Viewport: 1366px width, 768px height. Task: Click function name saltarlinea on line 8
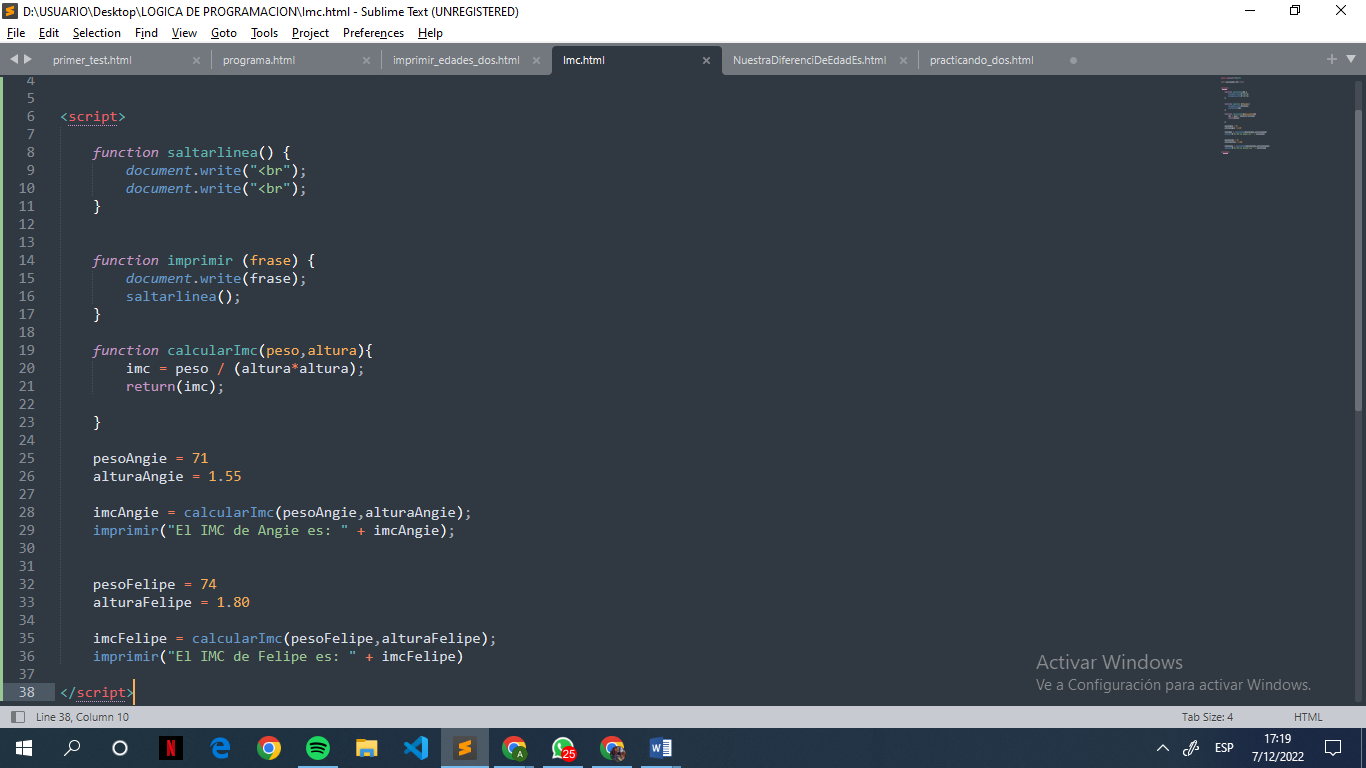pos(213,152)
